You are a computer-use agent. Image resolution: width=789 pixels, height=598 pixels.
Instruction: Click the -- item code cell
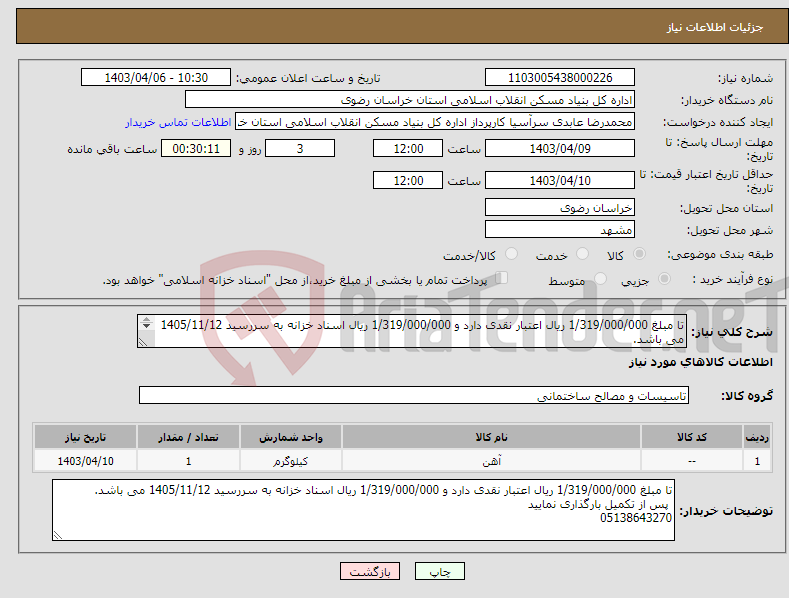[692, 461]
